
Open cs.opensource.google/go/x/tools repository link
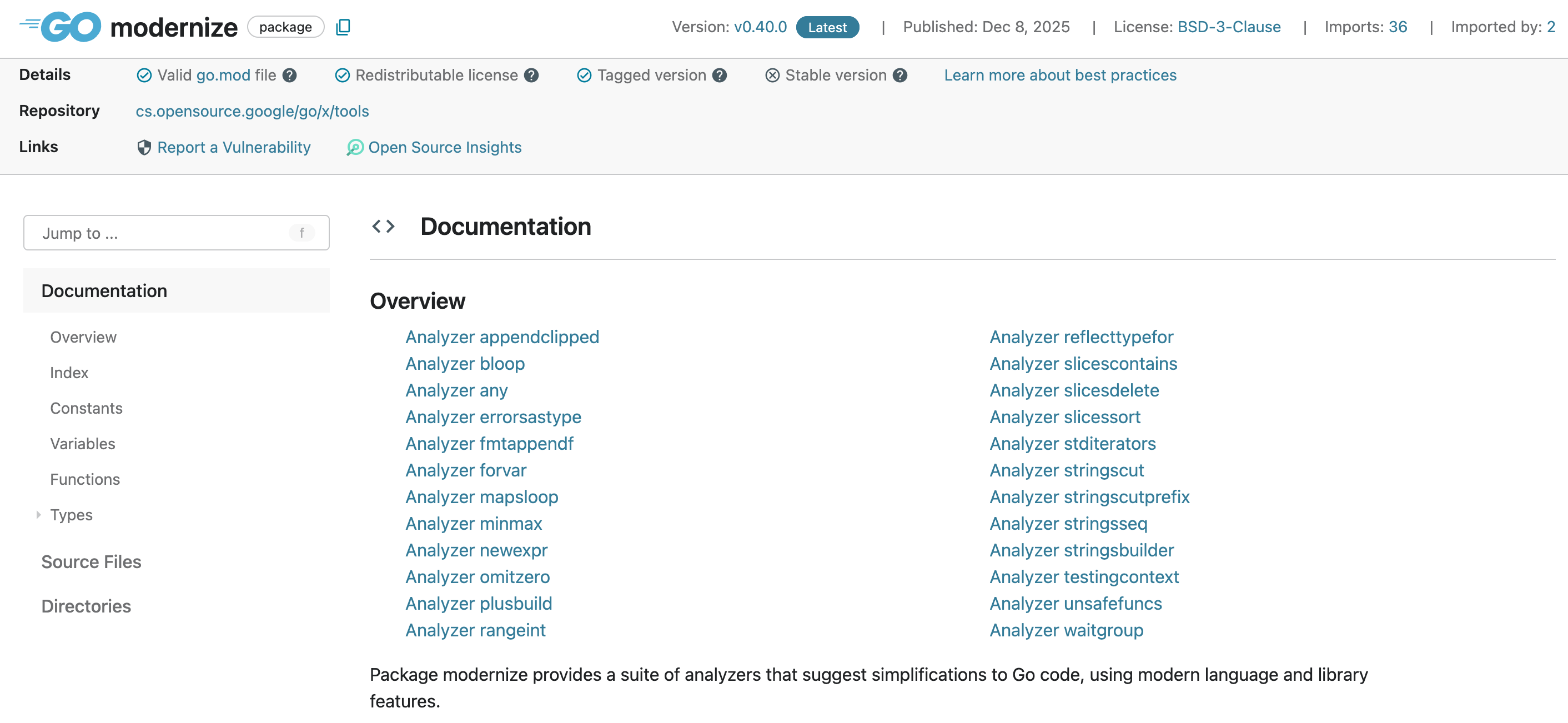(252, 112)
